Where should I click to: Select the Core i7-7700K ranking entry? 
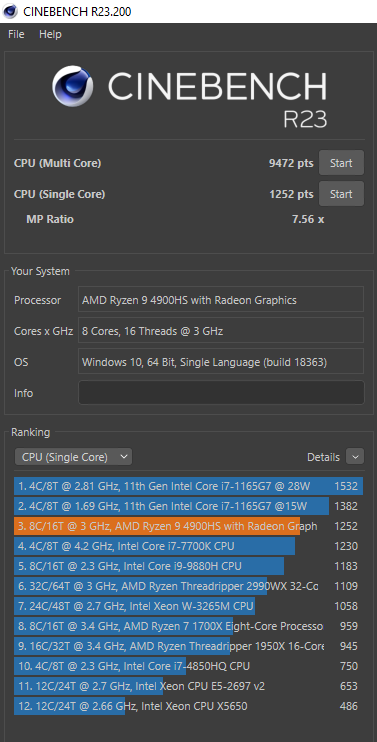pyautogui.click(x=189, y=546)
